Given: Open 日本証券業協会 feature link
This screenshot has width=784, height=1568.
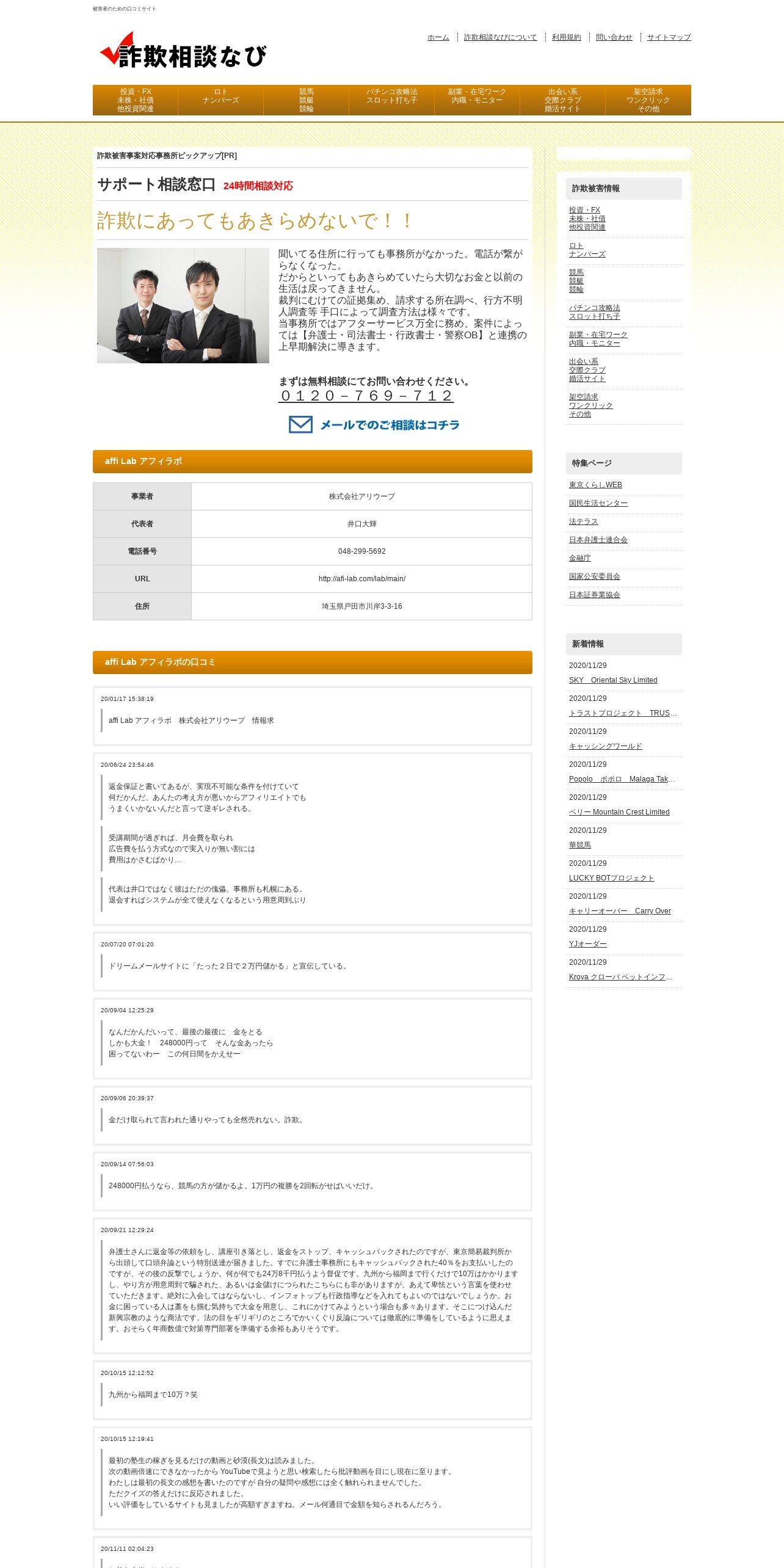Looking at the screenshot, I should (595, 595).
